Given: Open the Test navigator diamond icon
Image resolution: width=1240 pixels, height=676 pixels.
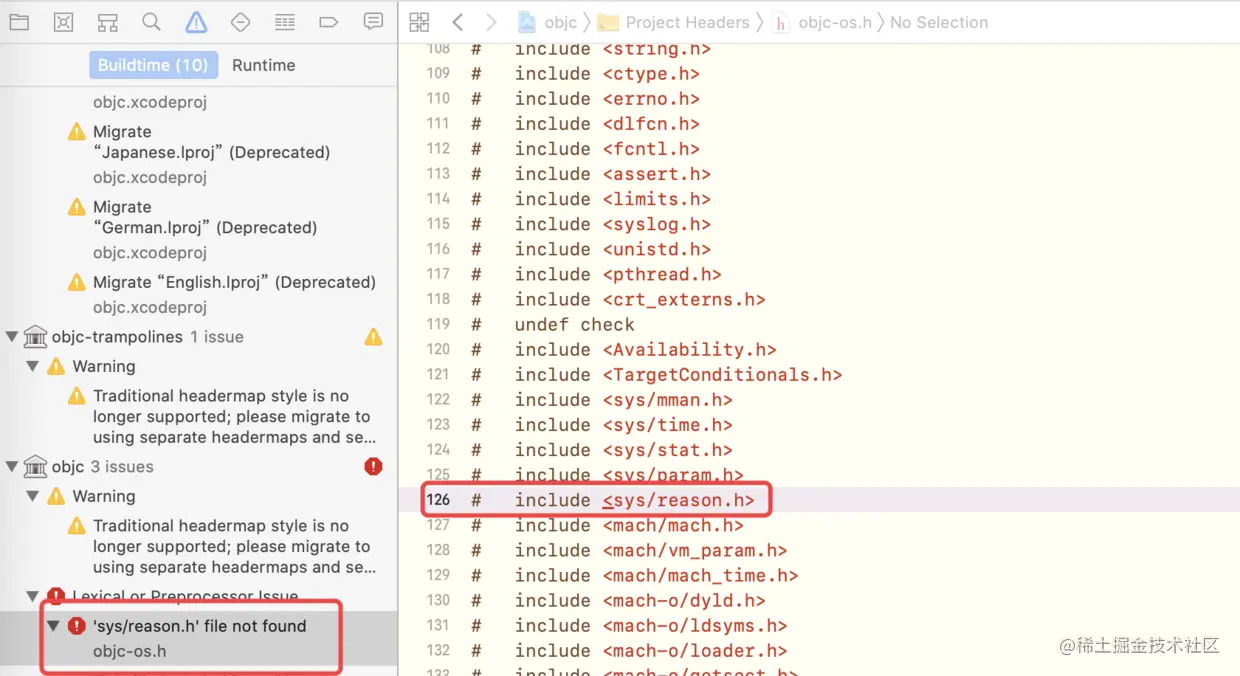Looking at the screenshot, I should pos(240,22).
